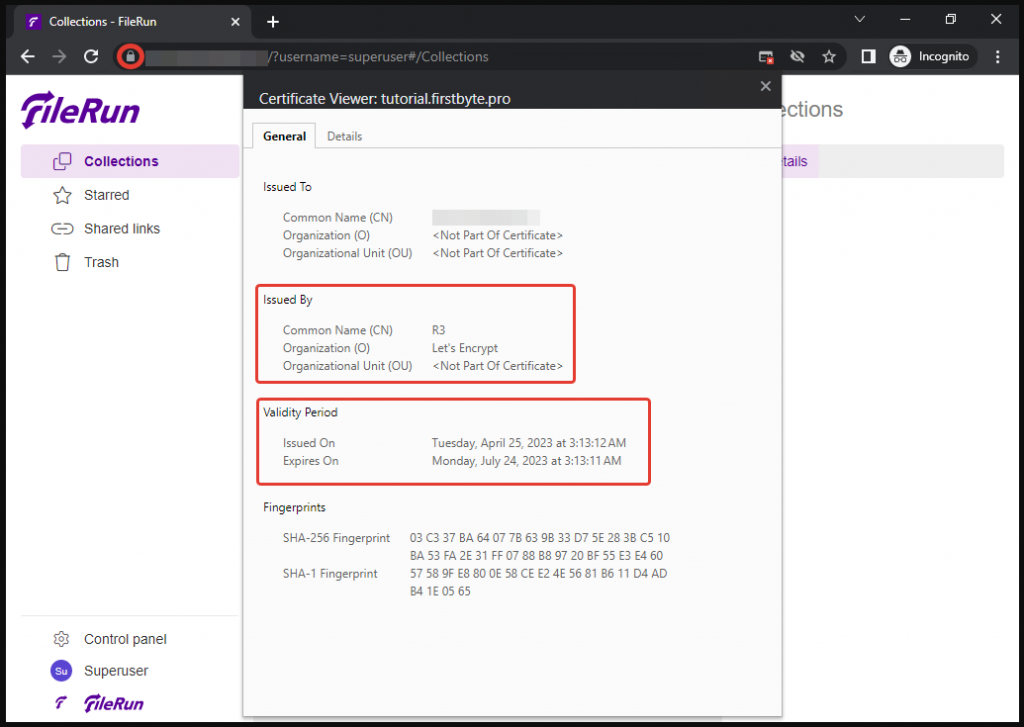This screenshot has width=1024, height=727.
Task: Open the browser side panel icon
Action: pos(868,57)
